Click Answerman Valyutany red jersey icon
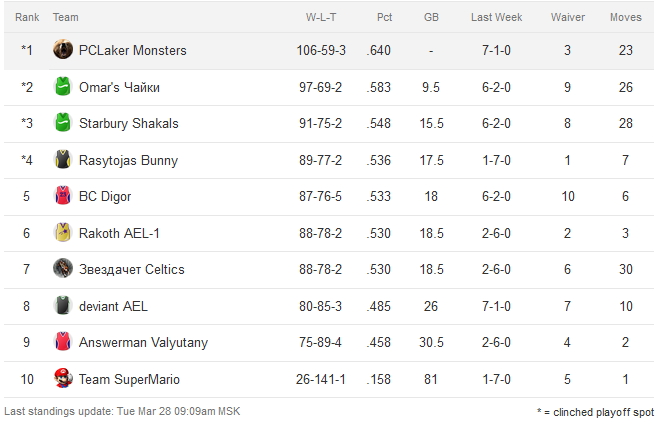Viewport: 658px width, 426px height. [x=62, y=343]
